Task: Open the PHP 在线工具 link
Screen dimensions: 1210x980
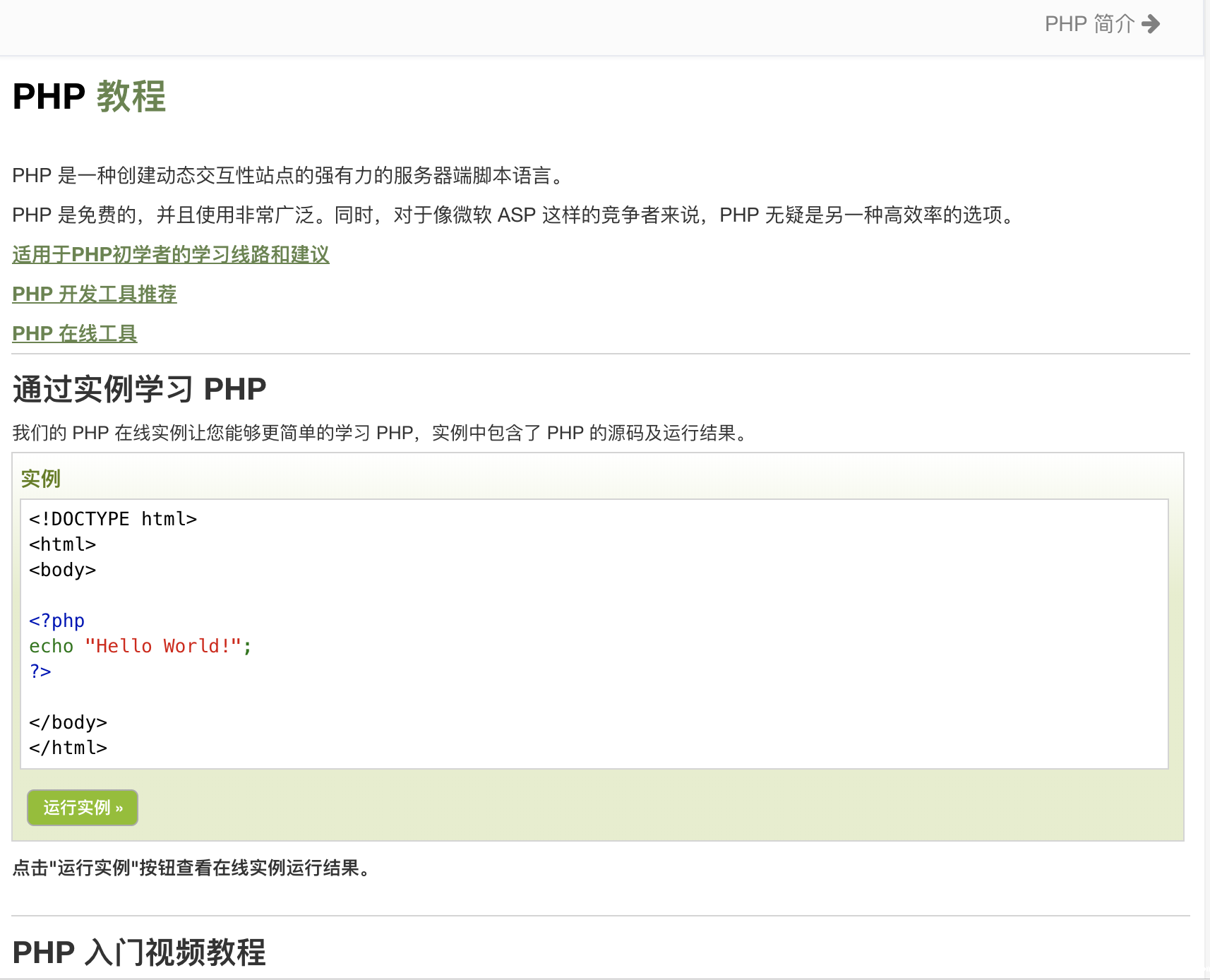Action: coord(75,334)
